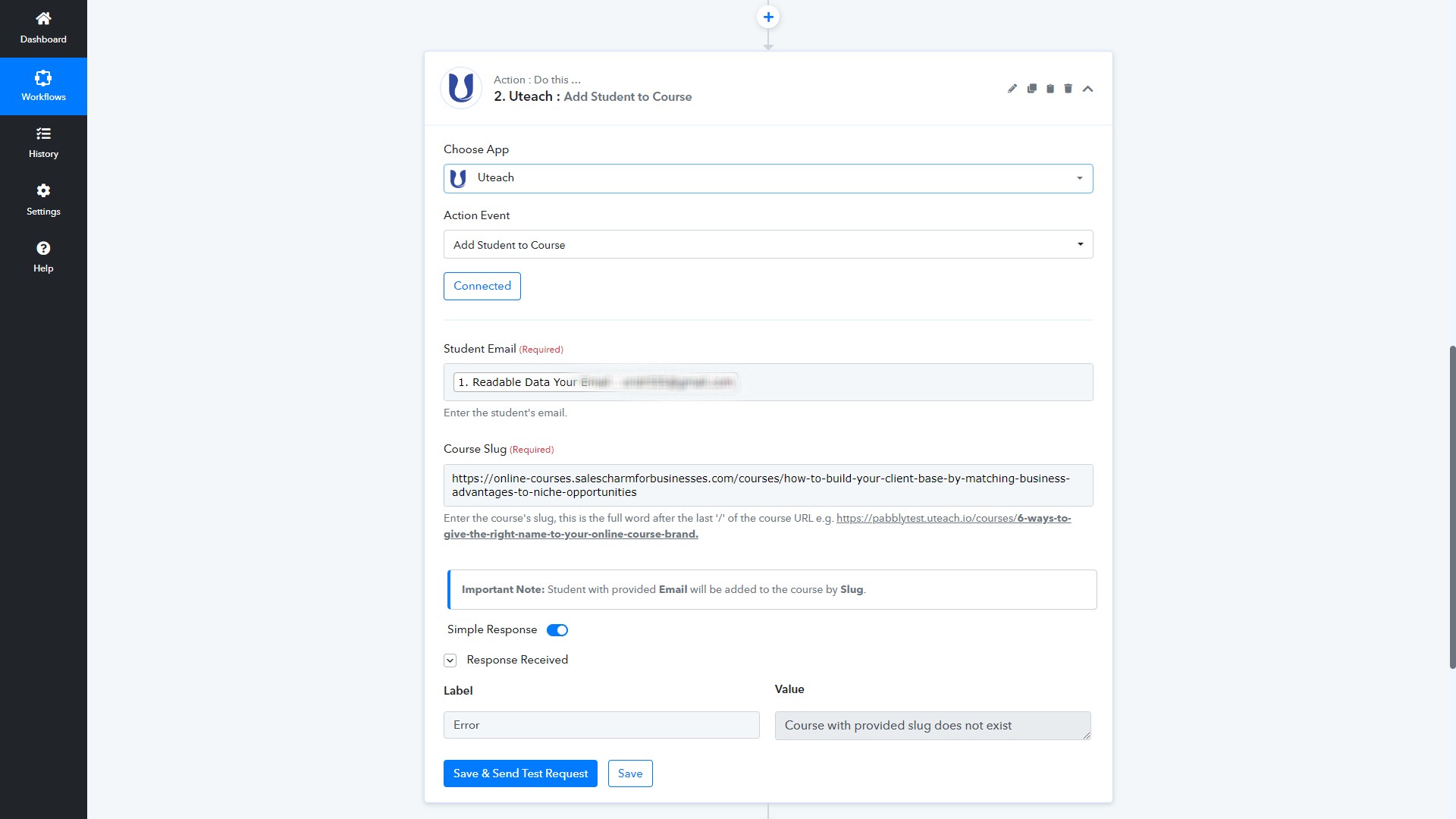The image size is (1456, 819).
Task: Click the step title "2. Uteach : Add Student to Course"
Action: tap(592, 96)
